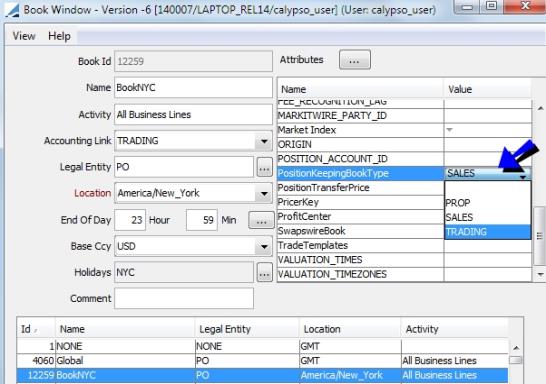This screenshot has height=384, width=546.
Task: Open the Legal Entity chooser button
Action: tap(264, 167)
